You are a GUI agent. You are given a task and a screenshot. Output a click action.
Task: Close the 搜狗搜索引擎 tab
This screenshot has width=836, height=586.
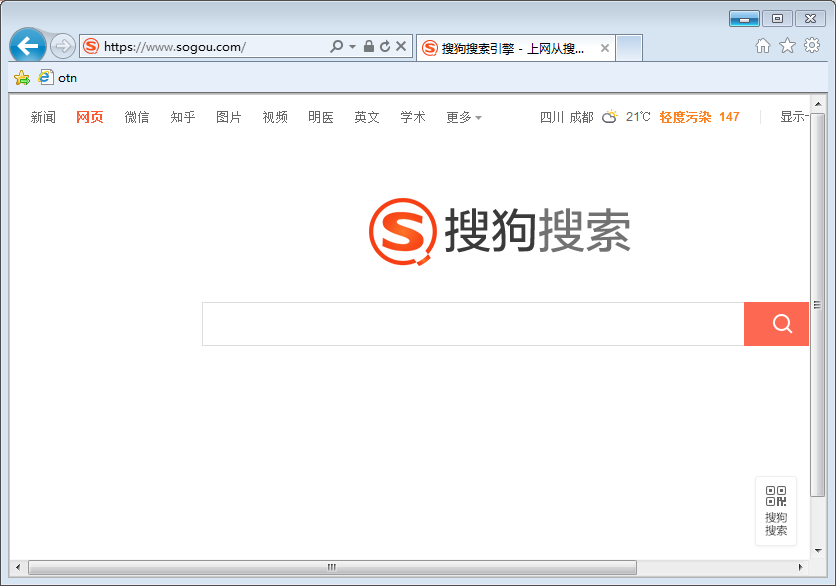(605, 48)
